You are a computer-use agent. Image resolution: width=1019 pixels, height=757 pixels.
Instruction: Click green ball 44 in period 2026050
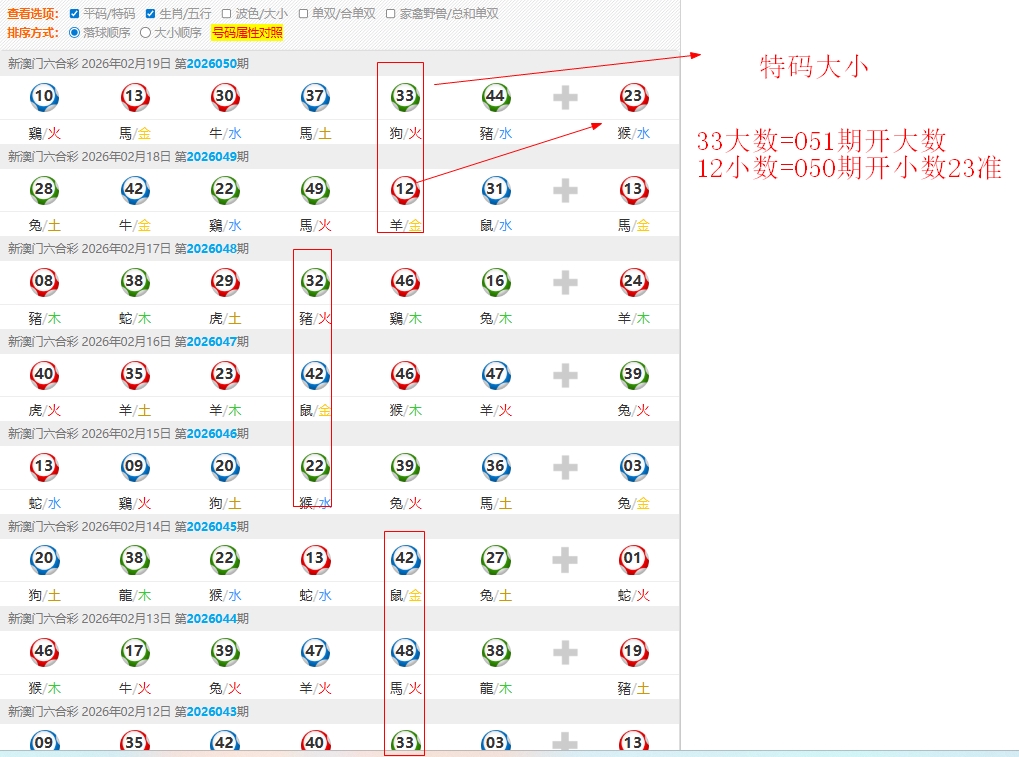(495, 97)
